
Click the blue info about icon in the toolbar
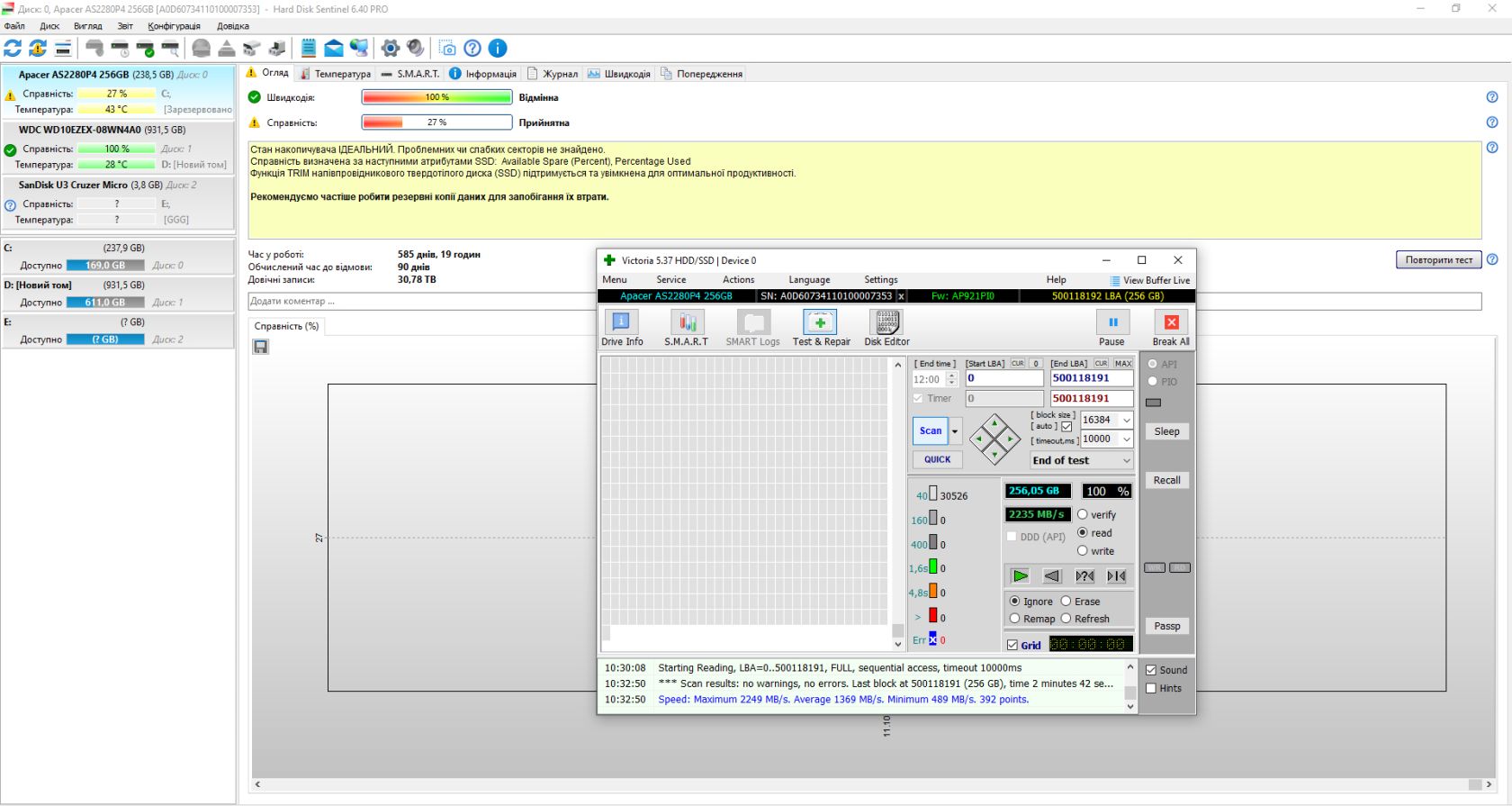[498, 48]
